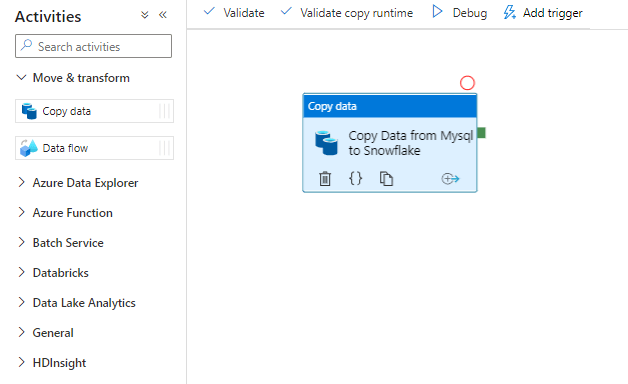628x384 pixels.
Task: Click the Validate button in the toolbar
Action: tap(234, 12)
